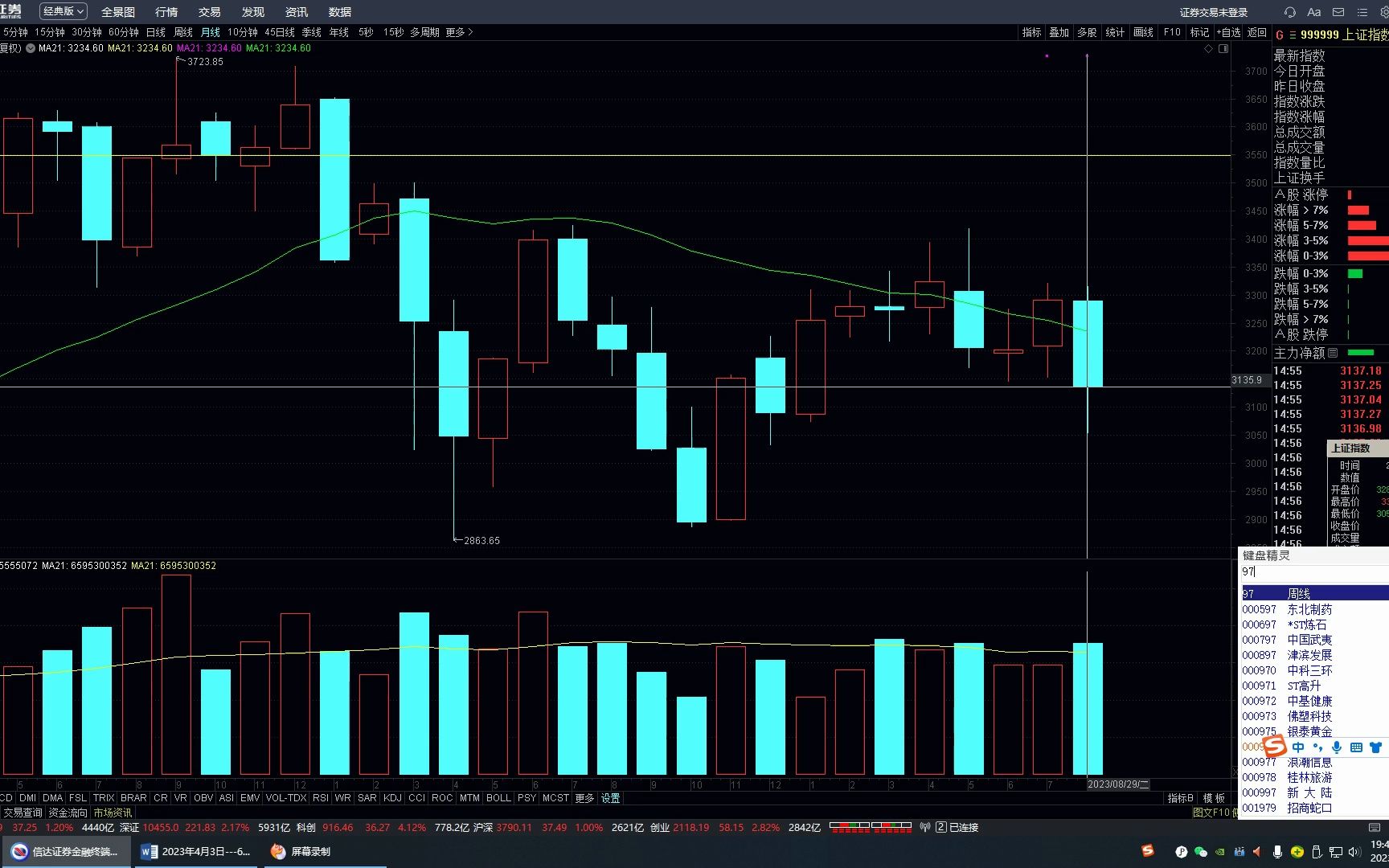Click the Sogou microphone voice input icon
1389x868 pixels.
(x=1337, y=747)
